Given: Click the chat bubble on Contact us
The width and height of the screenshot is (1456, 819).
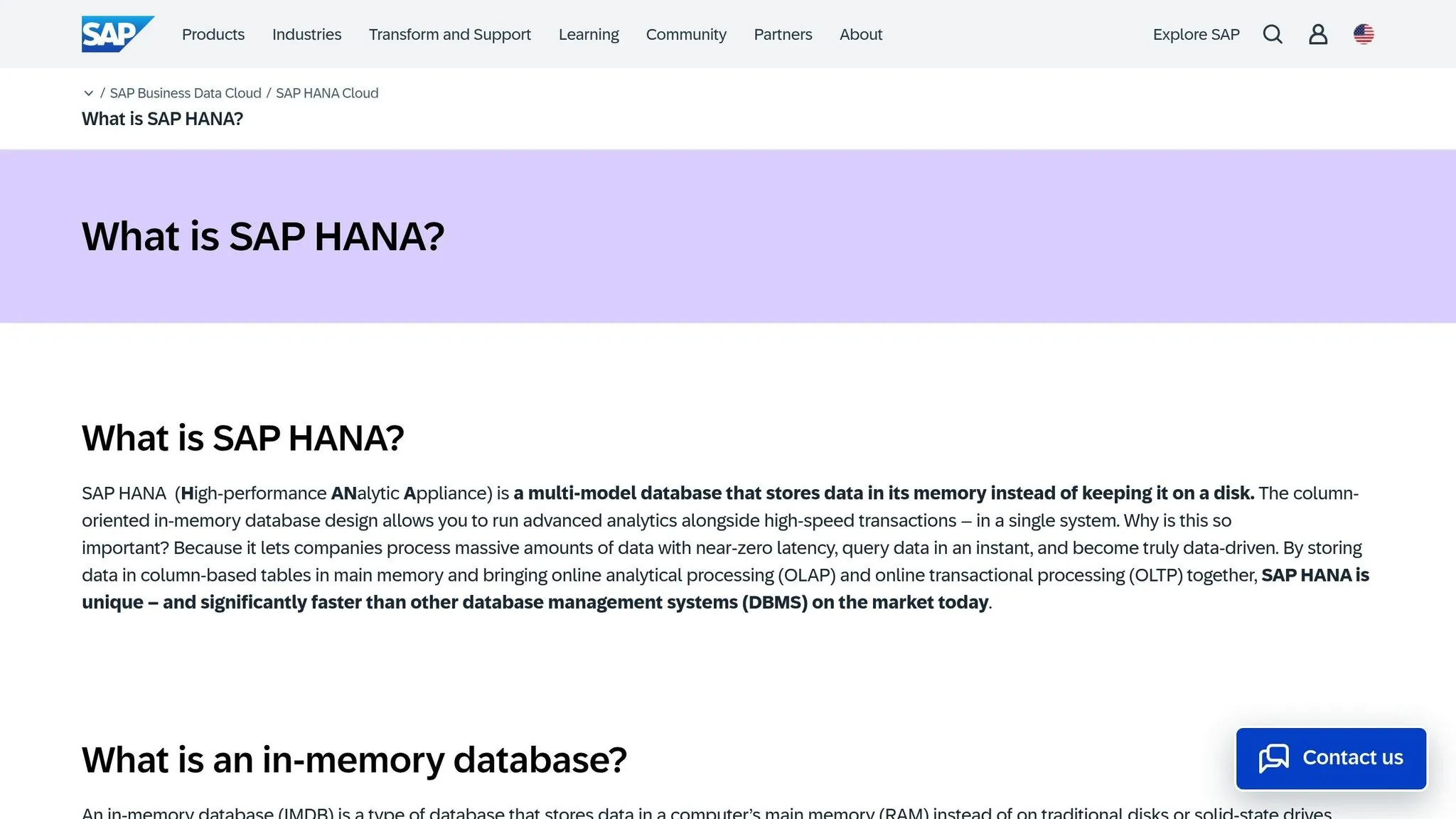Looking at the screenshot, I should coord(1275,758).
